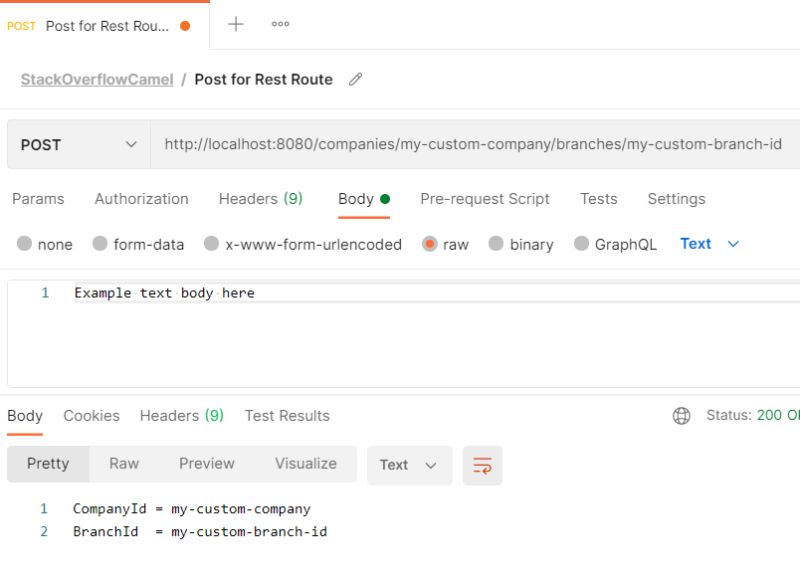Switch response view to Preview
The width and height of the screenshot is (800, 582).
click(x=207, y=463)
